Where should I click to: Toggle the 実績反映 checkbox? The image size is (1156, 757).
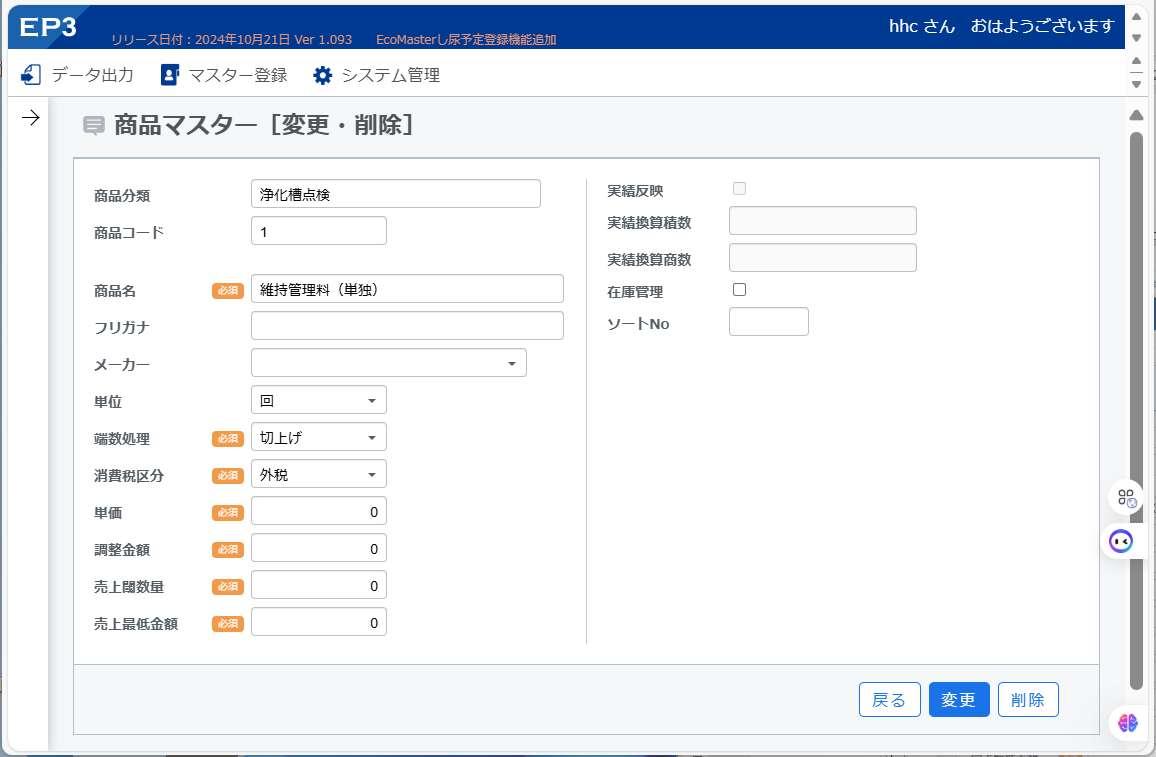click(x=739, y=189)
